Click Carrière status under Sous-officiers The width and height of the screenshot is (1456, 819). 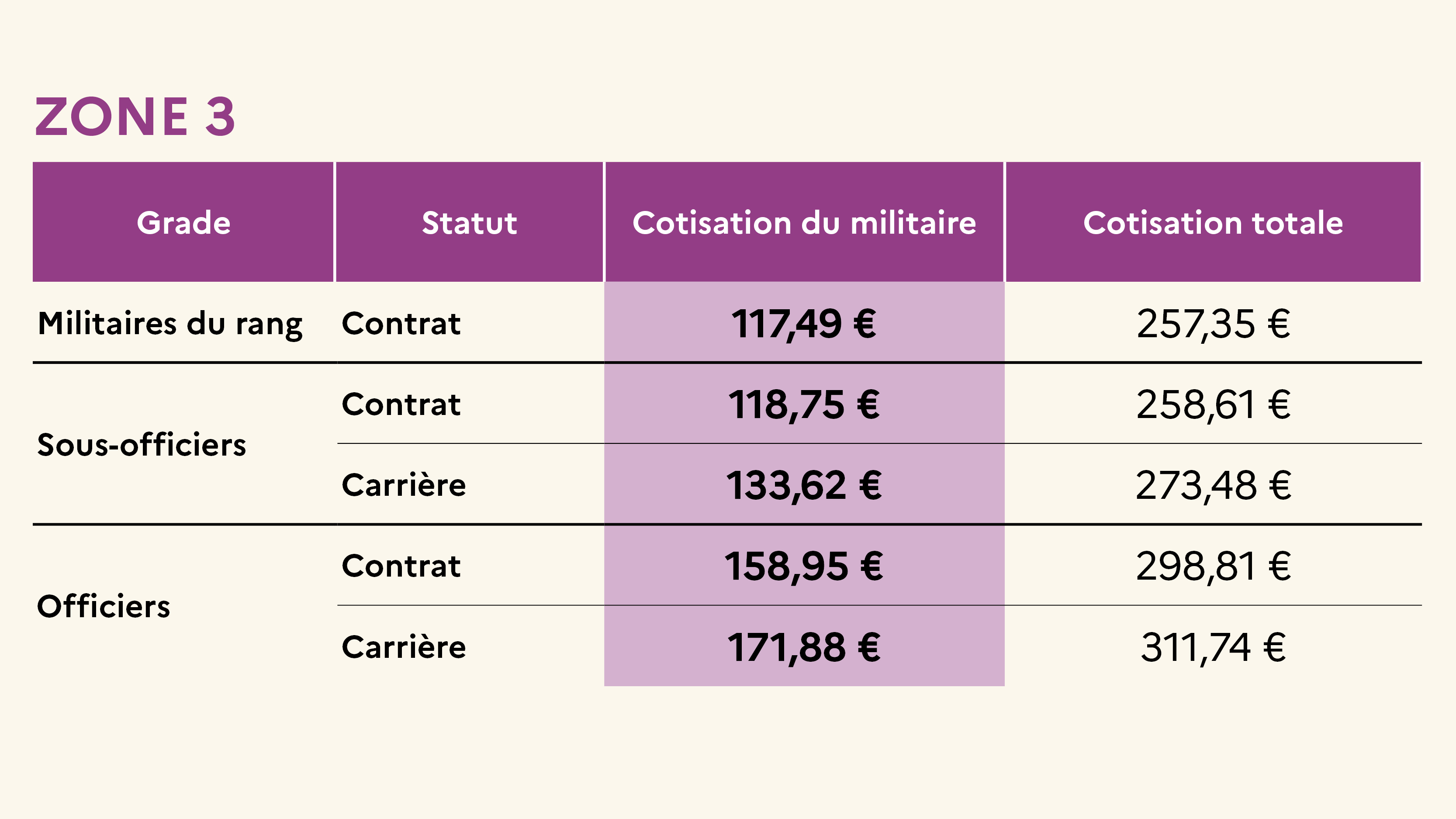(x=404, y=485)
